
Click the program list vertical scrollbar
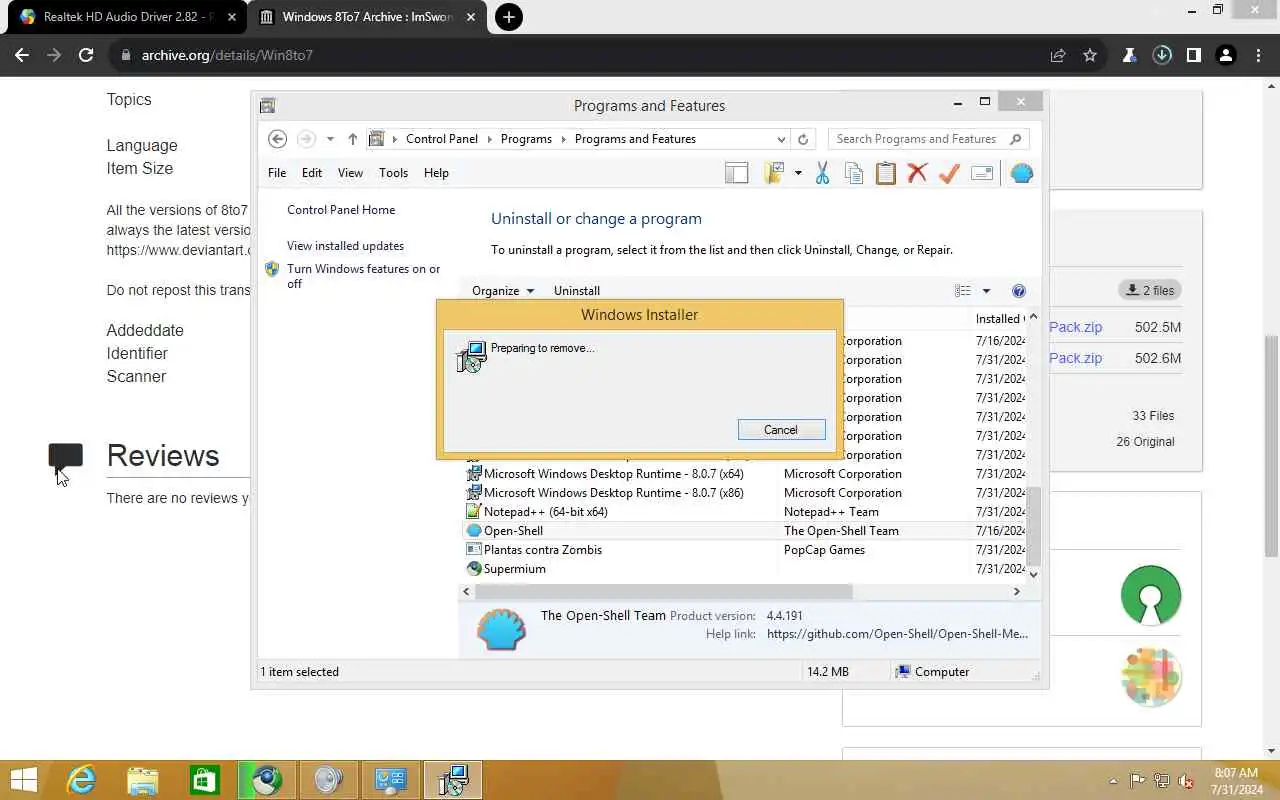point(1034,527)
